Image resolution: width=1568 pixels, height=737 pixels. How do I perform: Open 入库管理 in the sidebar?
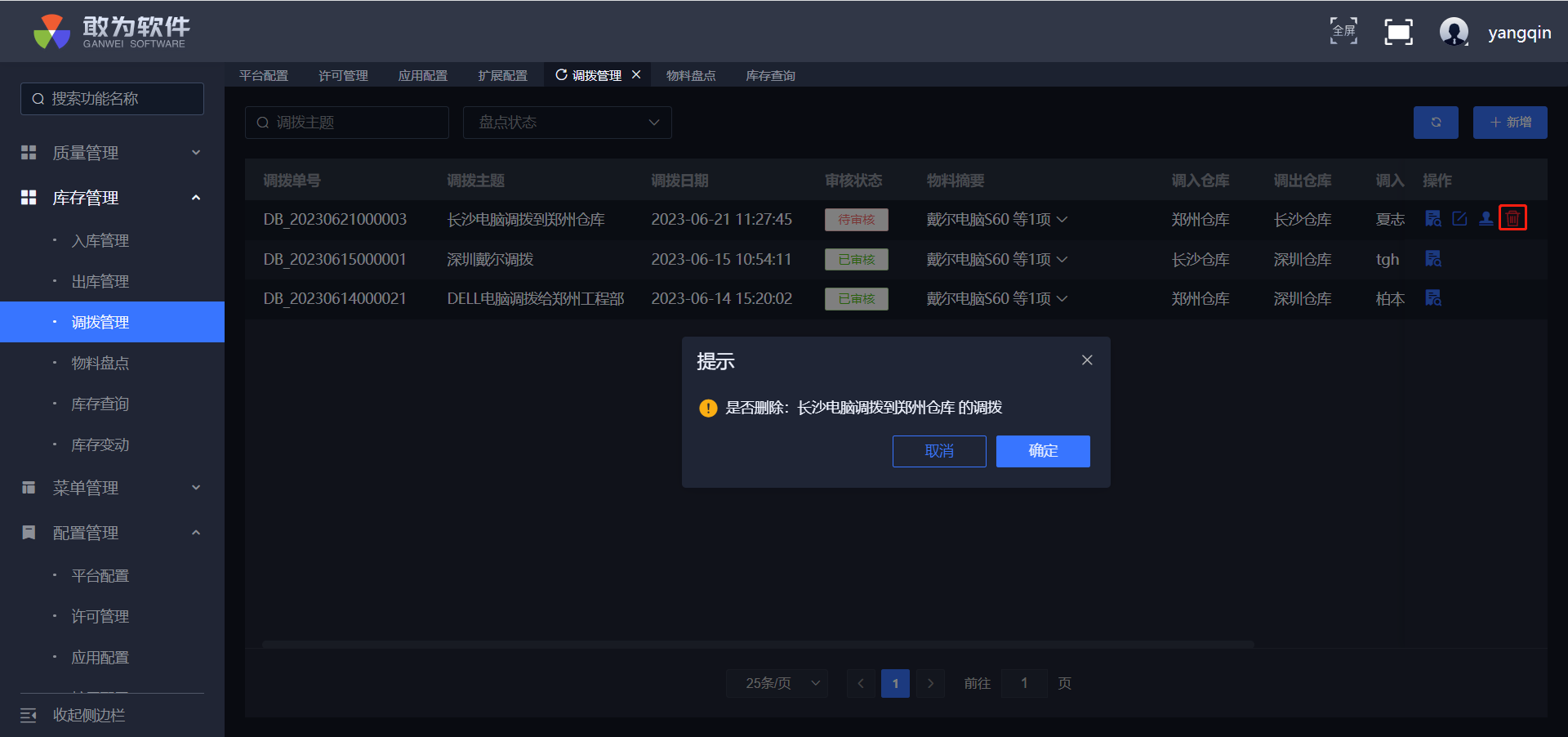[100, 241]
